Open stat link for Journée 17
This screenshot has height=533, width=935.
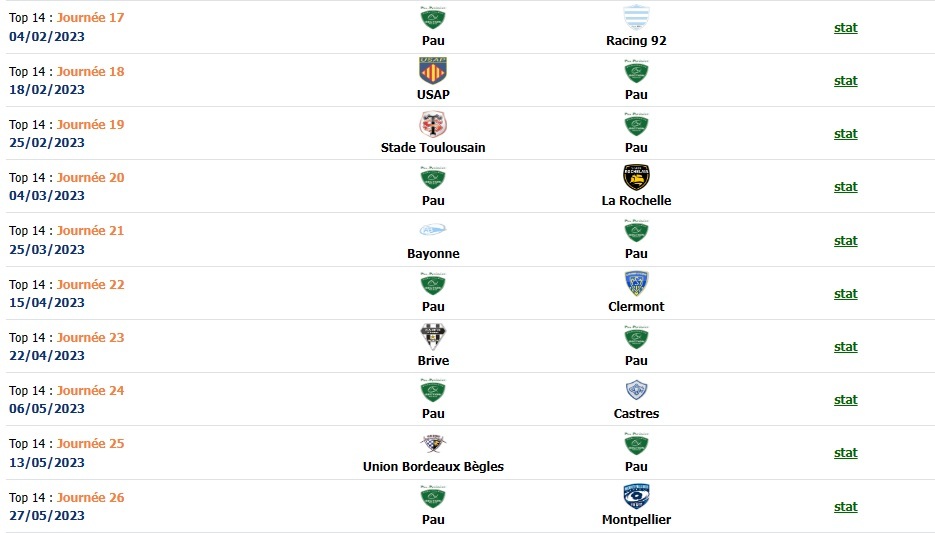click(845, 28)
